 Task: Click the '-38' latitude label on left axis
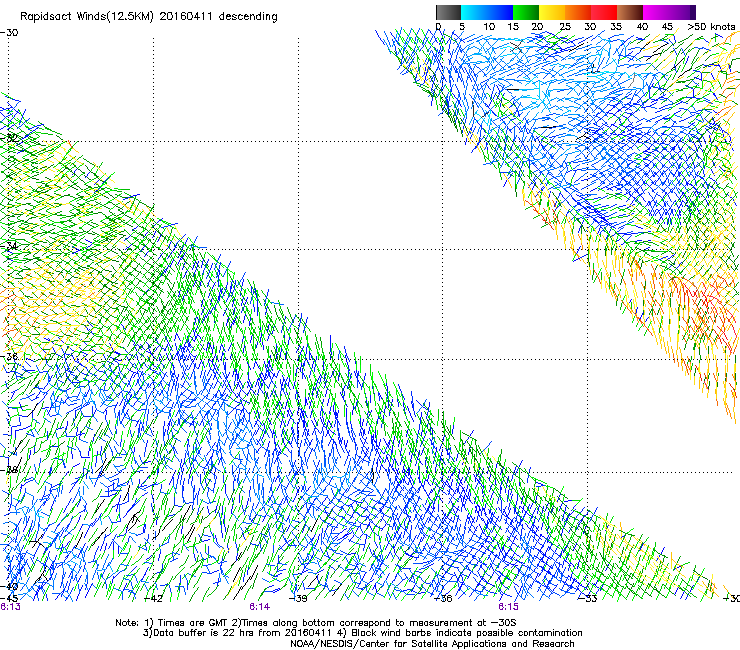point(10,470)
